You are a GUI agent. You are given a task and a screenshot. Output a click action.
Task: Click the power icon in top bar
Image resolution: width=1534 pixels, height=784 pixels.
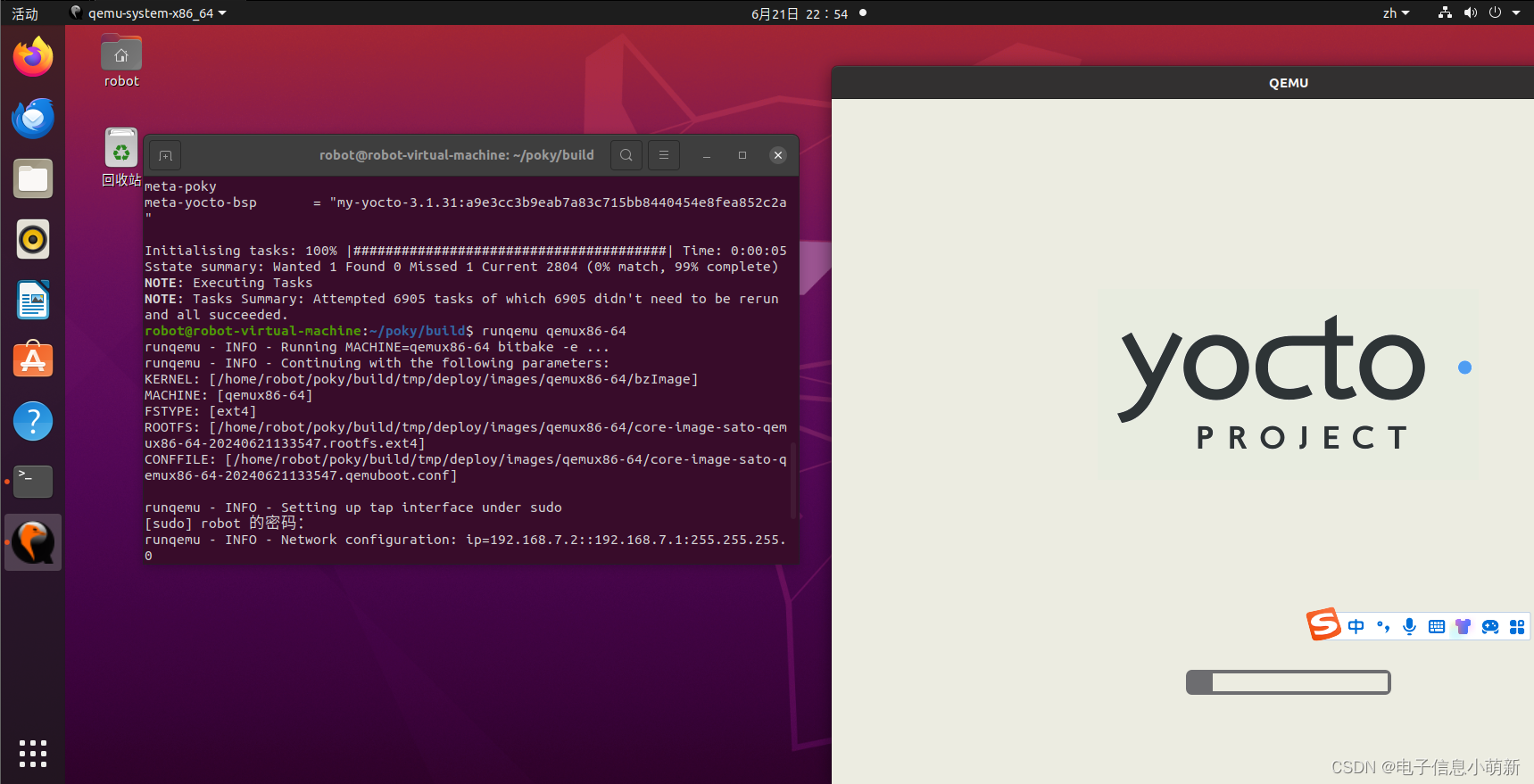1495,13
